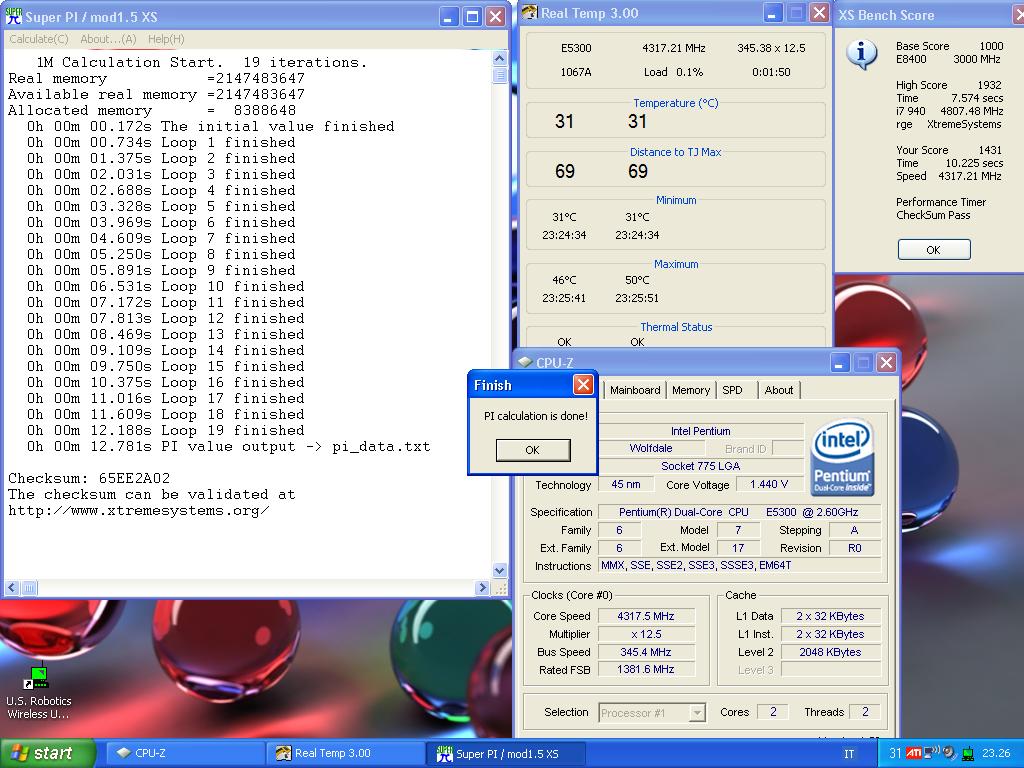Click the Core Speed field 4317.5 MHz
Image resolution: width=1024 pixels, height=768 pixels.
(x=646, y=616)
